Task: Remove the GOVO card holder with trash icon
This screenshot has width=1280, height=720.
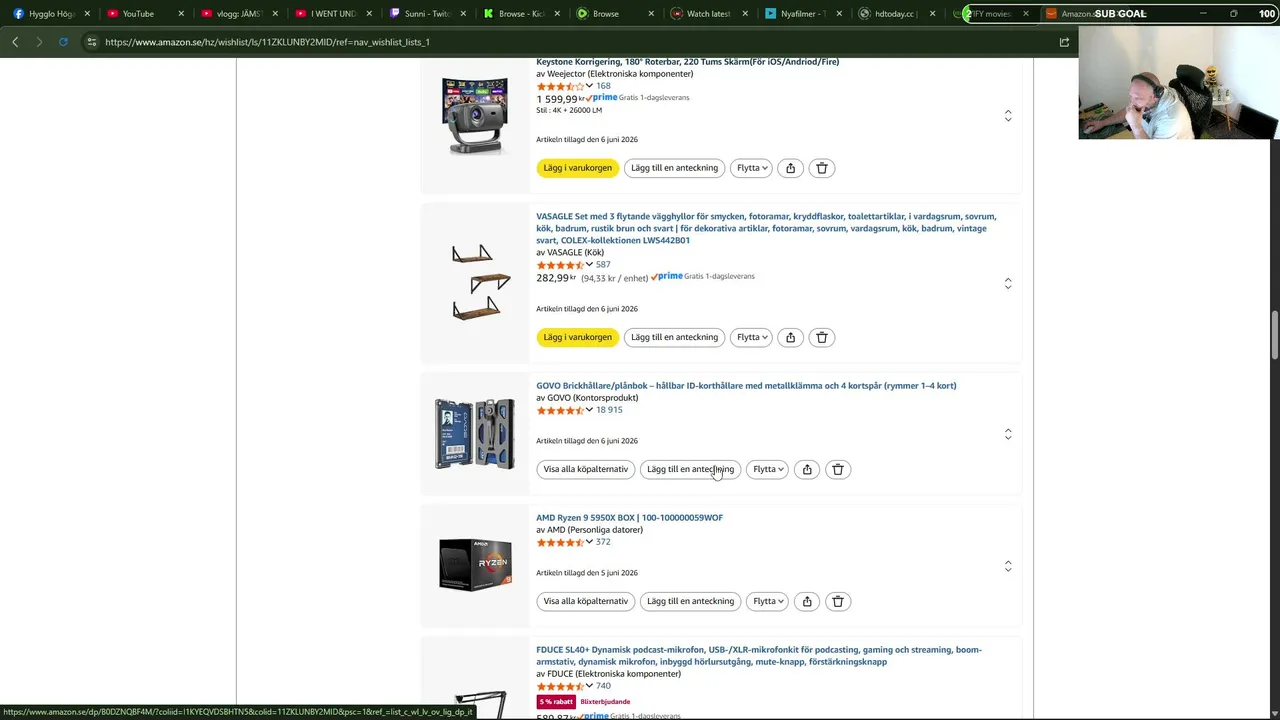Action: pyautogui.click(x=838, y=469)
